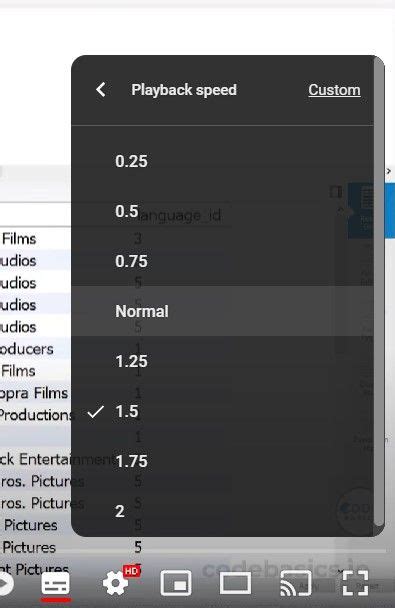395x608 pixels.
Task: Enter full screen mode
Action: click(355, 583)
